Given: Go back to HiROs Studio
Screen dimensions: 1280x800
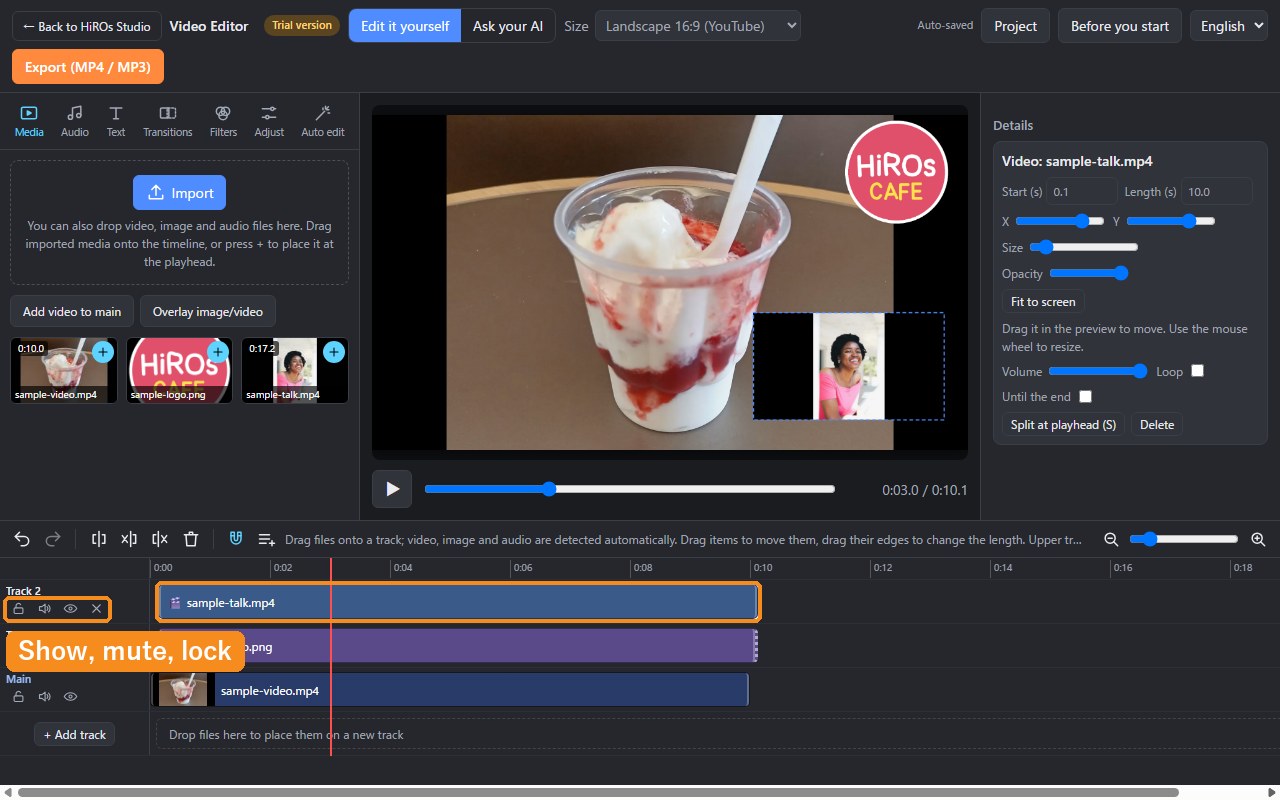Looking at the screenshot, I should tap(87, 26).
